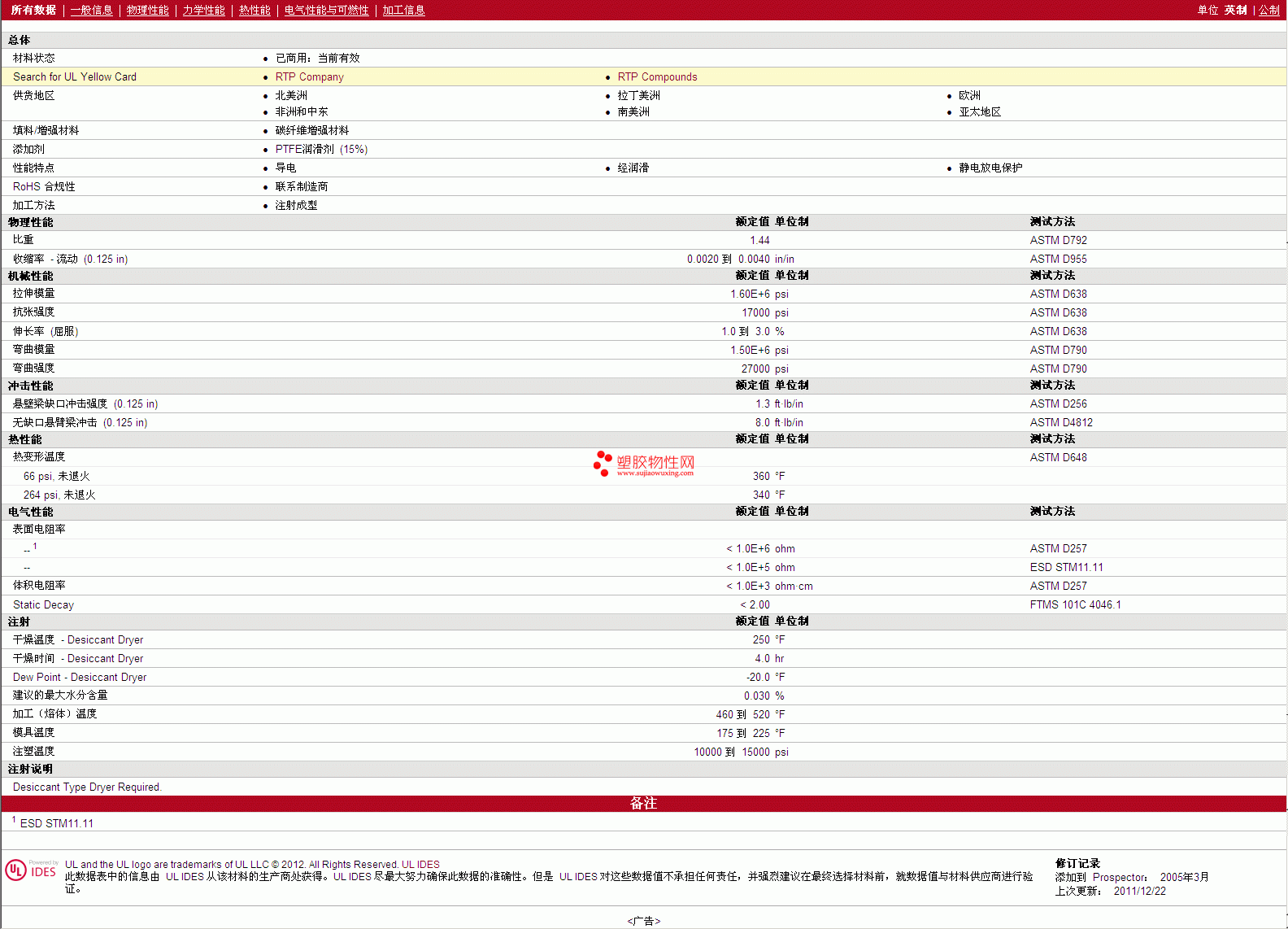
Task: Click the 修订记录 heading
Action: (x=1077, y=863)
